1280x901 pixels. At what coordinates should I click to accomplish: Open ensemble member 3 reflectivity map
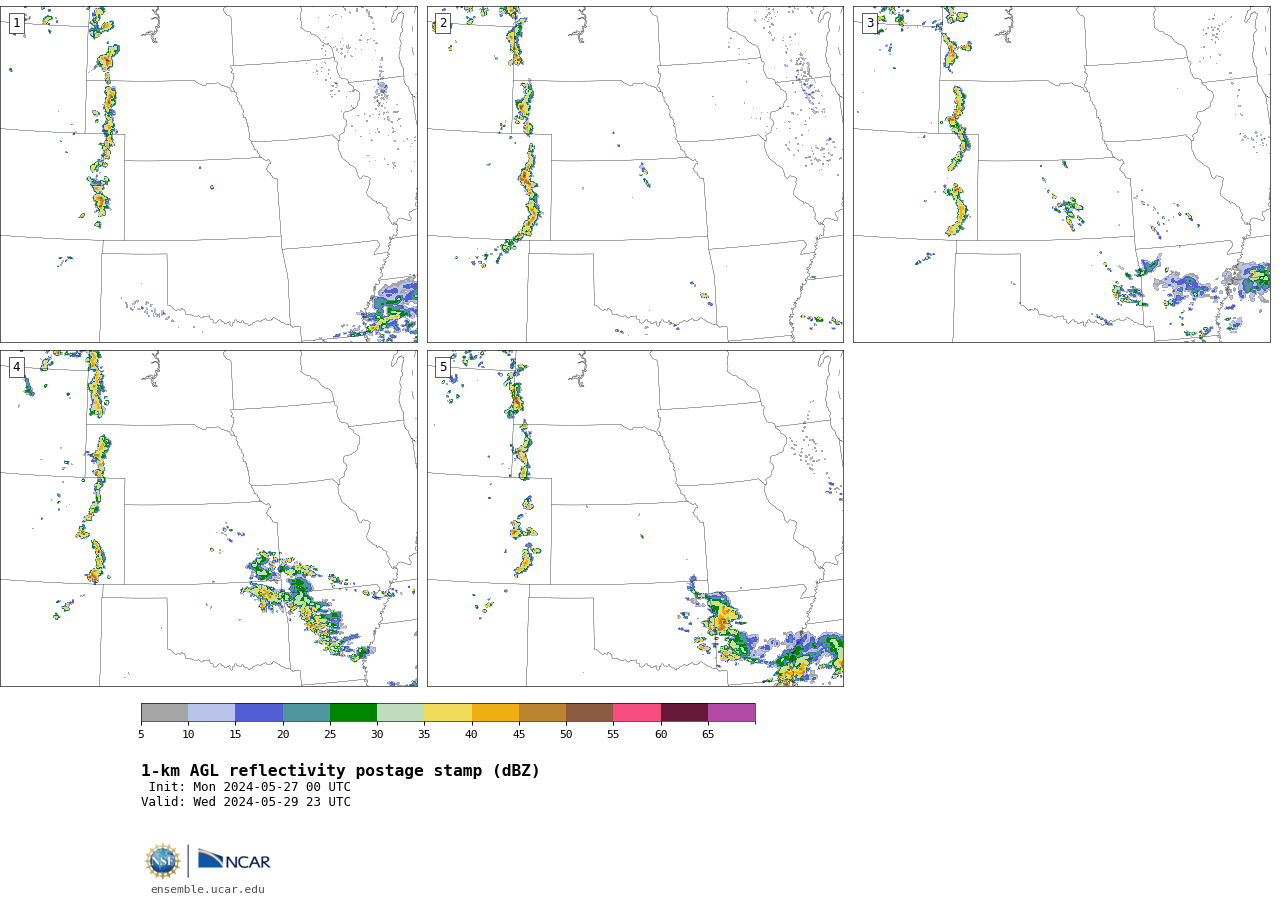1061,175
